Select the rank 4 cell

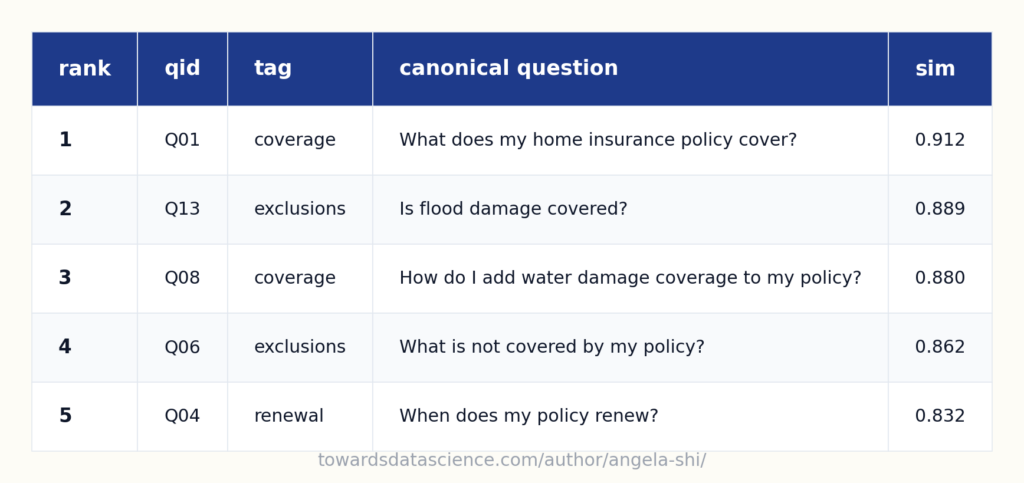(x=84, y=347)
